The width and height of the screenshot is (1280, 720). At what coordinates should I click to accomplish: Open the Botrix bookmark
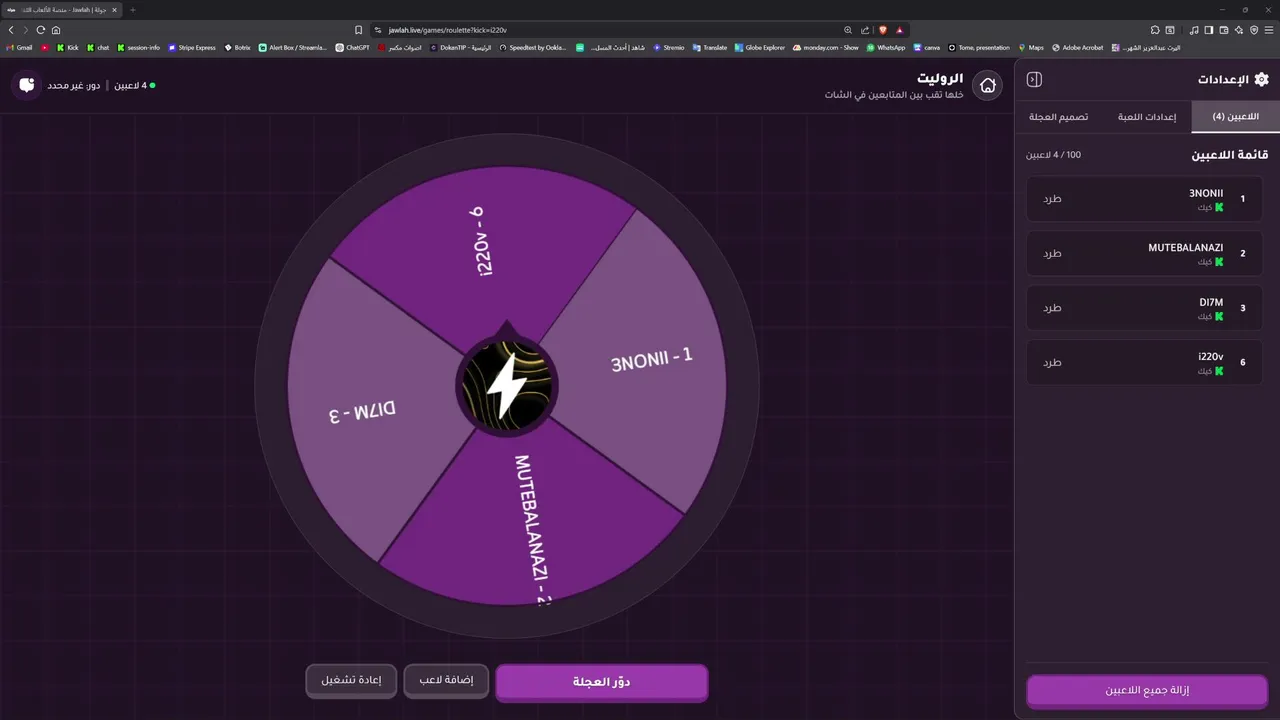(237, 47)
